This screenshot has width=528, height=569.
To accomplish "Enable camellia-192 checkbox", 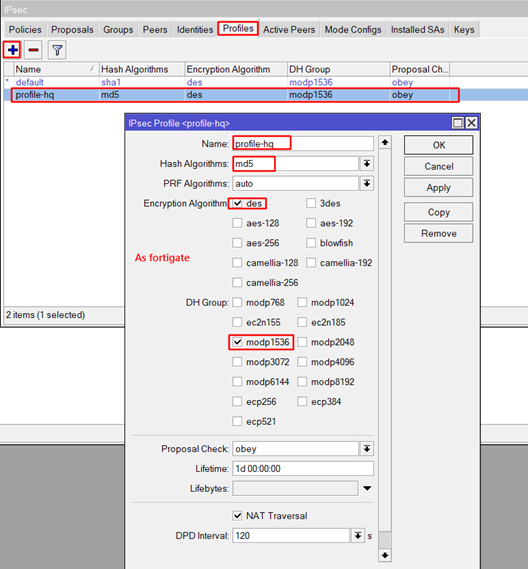I will (311, 263).
